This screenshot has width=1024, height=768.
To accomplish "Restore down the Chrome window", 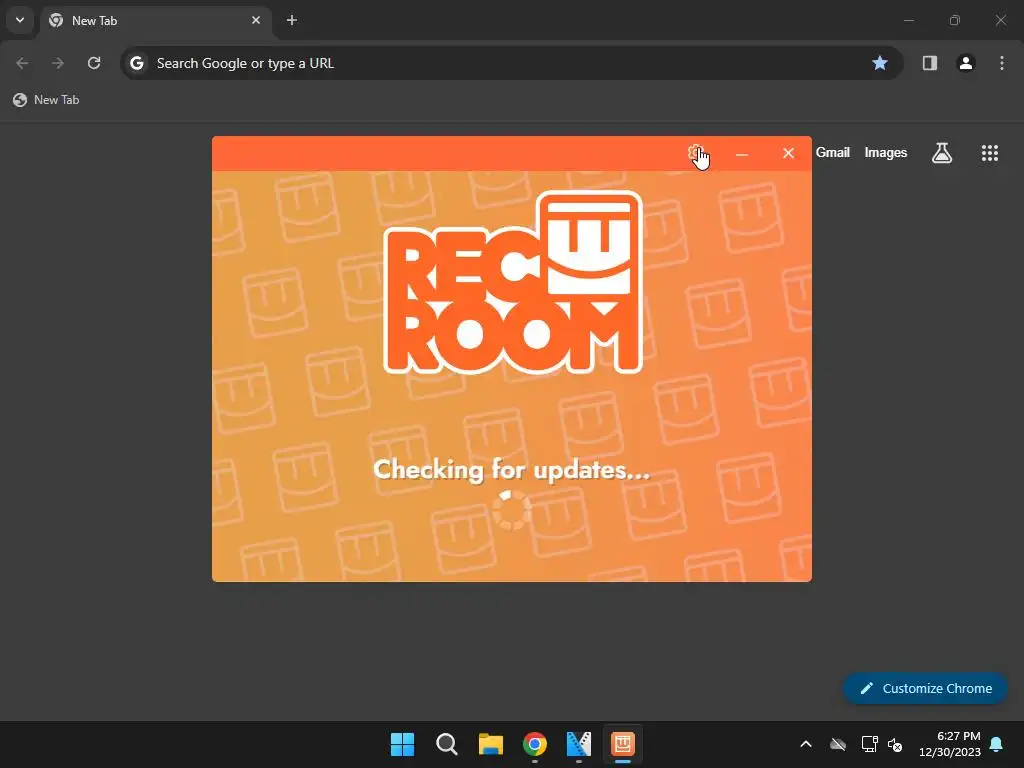I will (x=955, y=20).
